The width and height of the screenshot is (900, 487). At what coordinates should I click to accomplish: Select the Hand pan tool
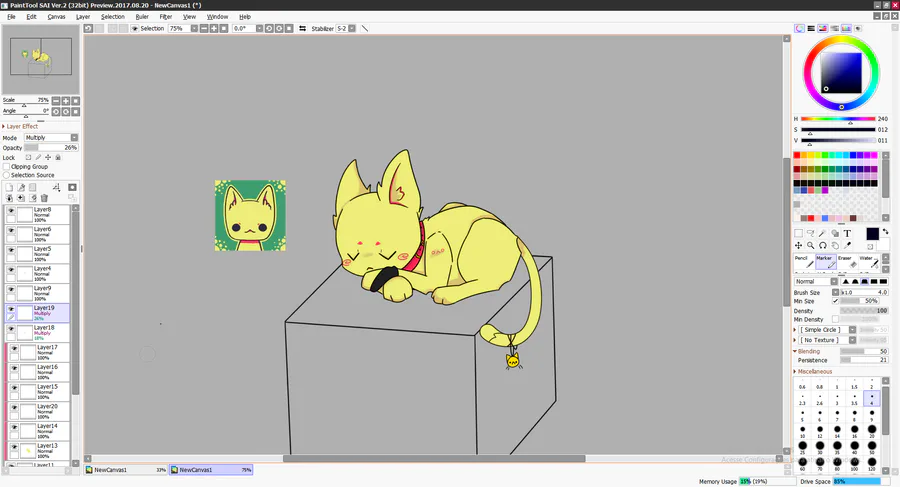tap(835, 245)
